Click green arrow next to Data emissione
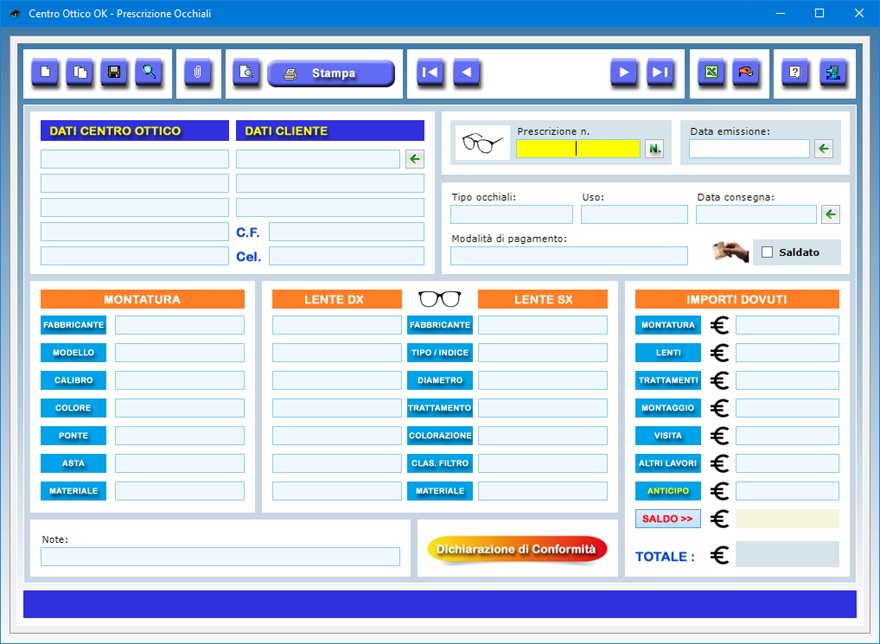 pyautogui.click(x=823, y=149)
